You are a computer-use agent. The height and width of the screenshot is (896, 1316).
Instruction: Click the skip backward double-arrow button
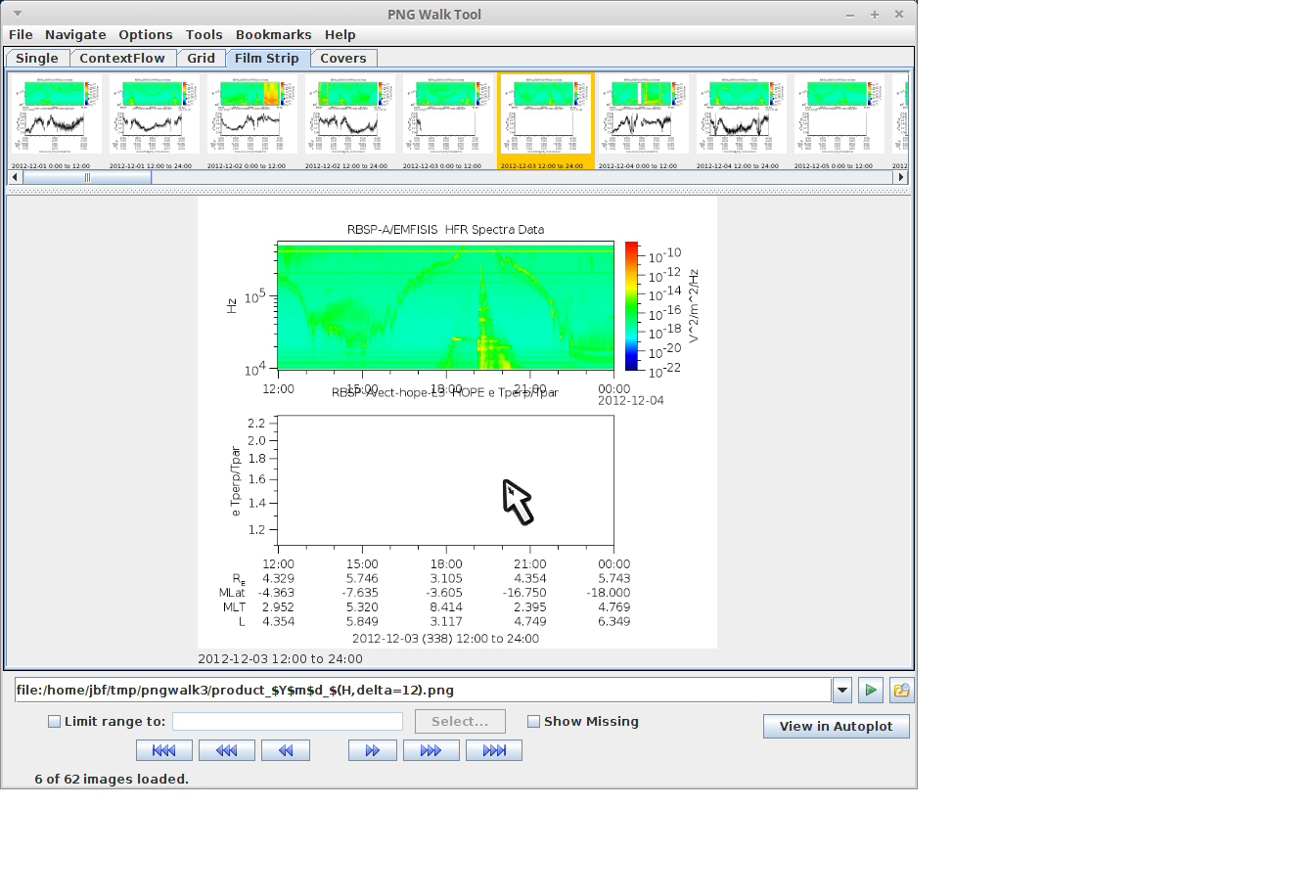pyautogui.click(x=226, y=750)
